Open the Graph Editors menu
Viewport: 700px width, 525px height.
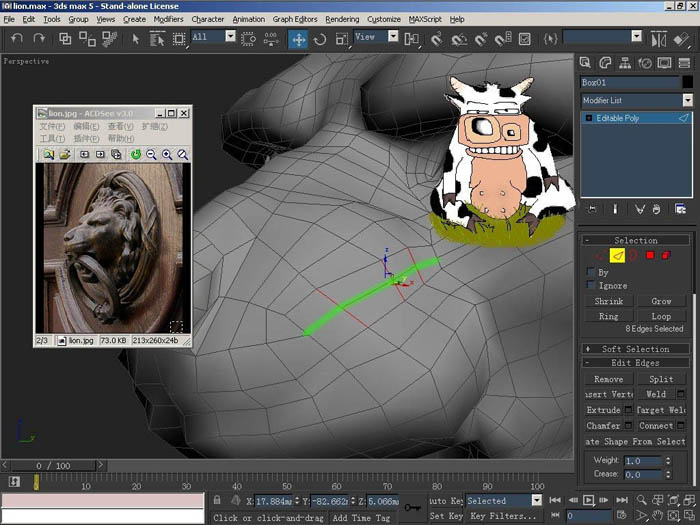pos(295,19)
